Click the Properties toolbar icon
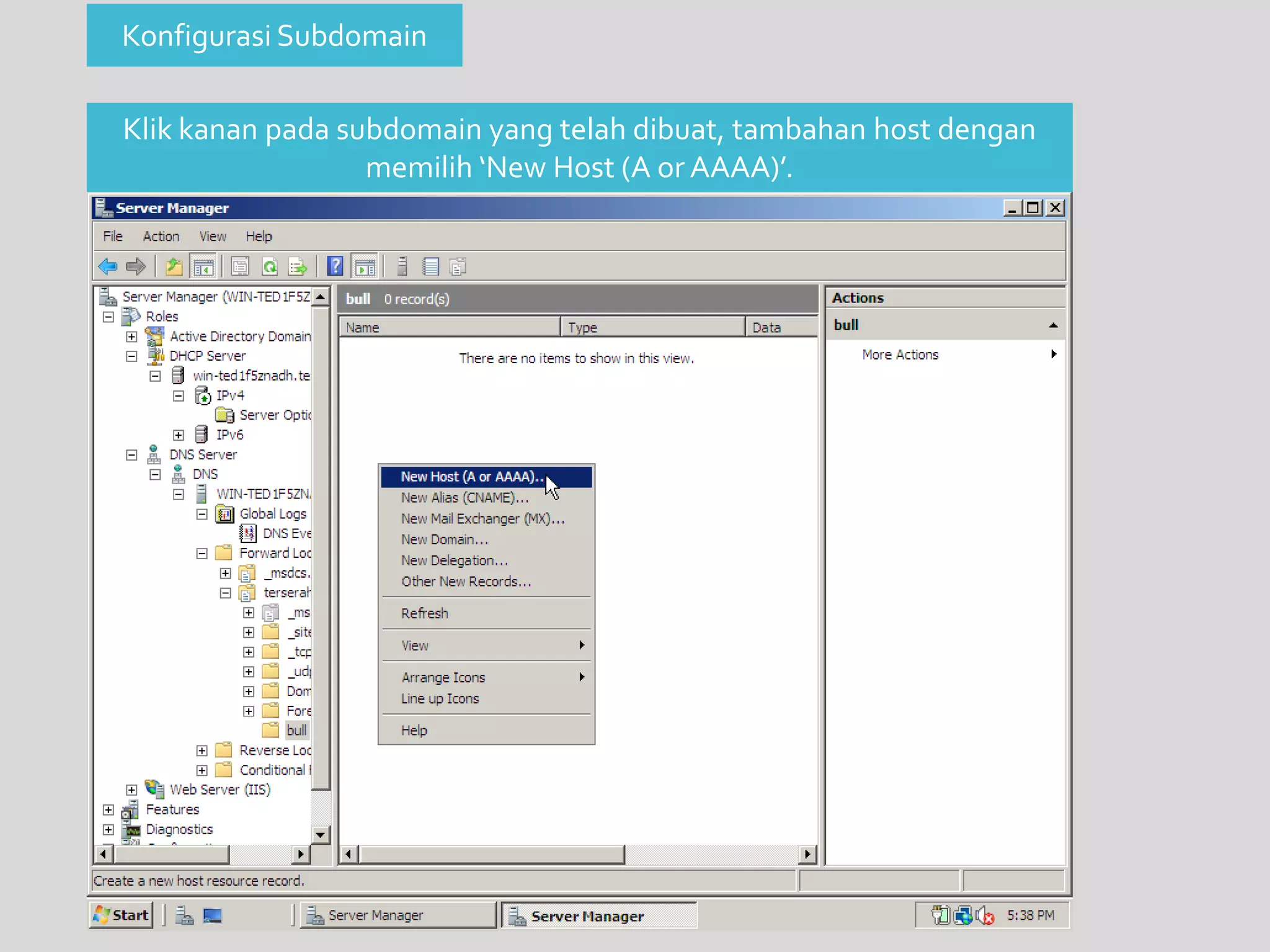Screen dimensions: 1270x952 pos(240,267)
